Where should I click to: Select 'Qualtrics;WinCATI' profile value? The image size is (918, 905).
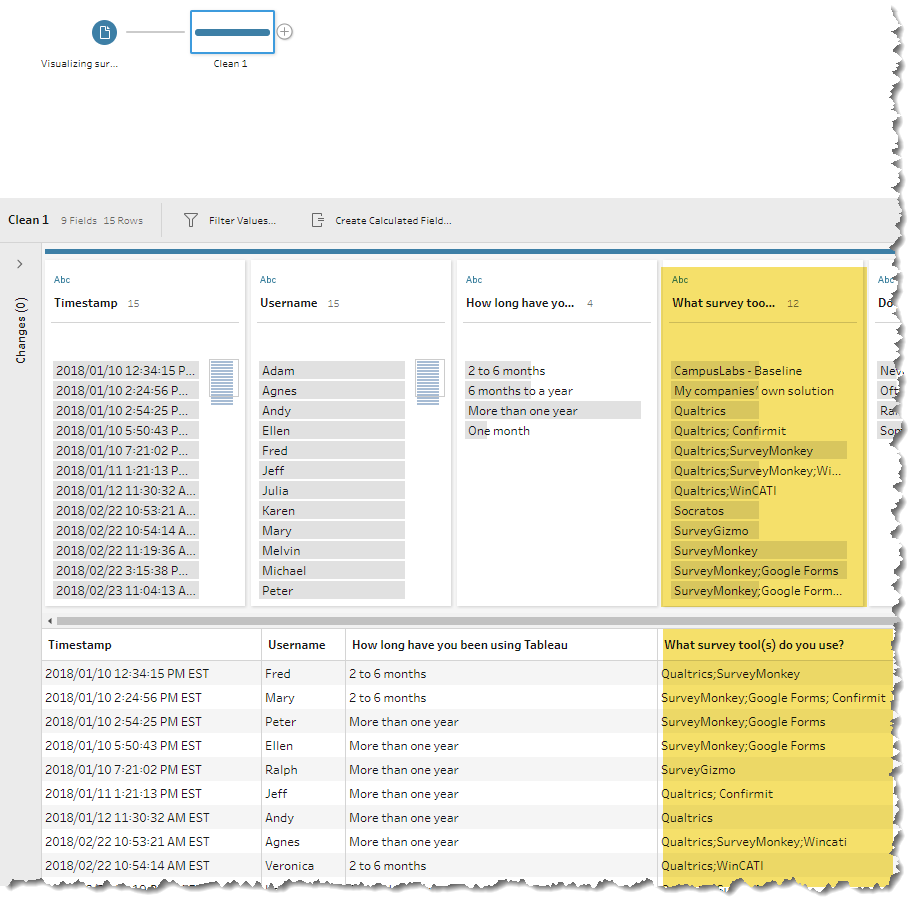point(725,491)
